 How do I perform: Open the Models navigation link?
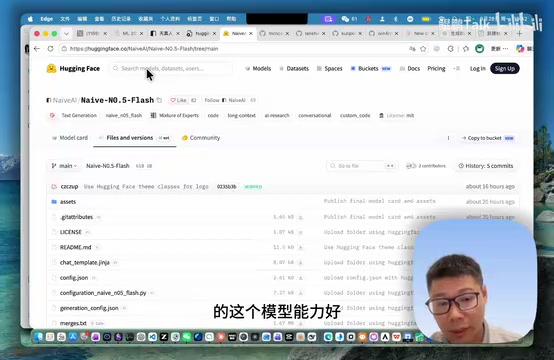point(258,69)
